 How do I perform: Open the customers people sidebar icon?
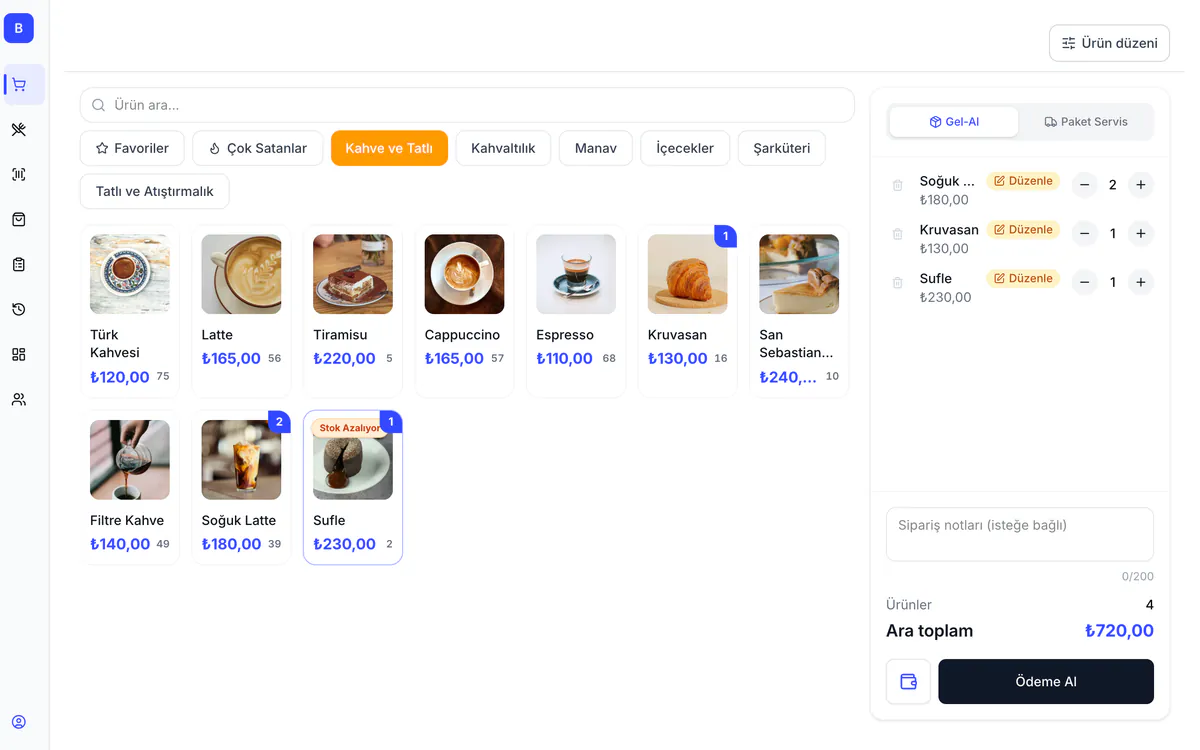tap(19, 400)
